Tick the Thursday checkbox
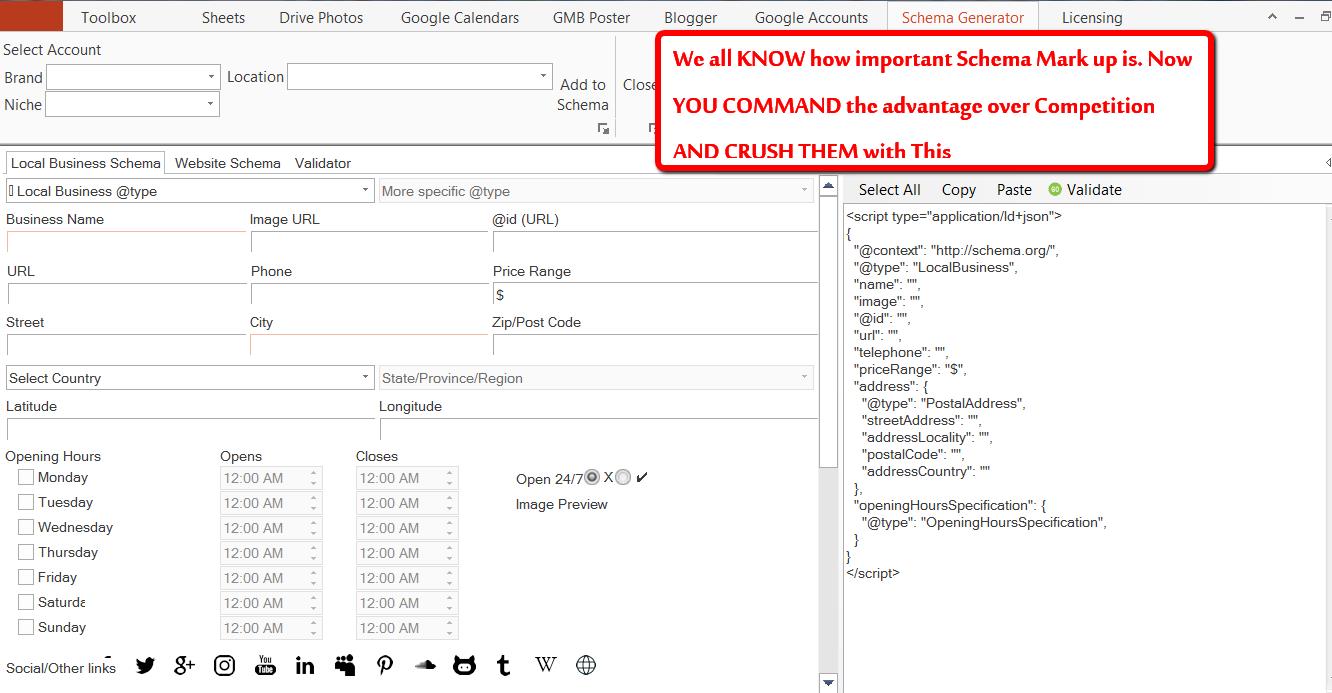 [x=26, y=552]
